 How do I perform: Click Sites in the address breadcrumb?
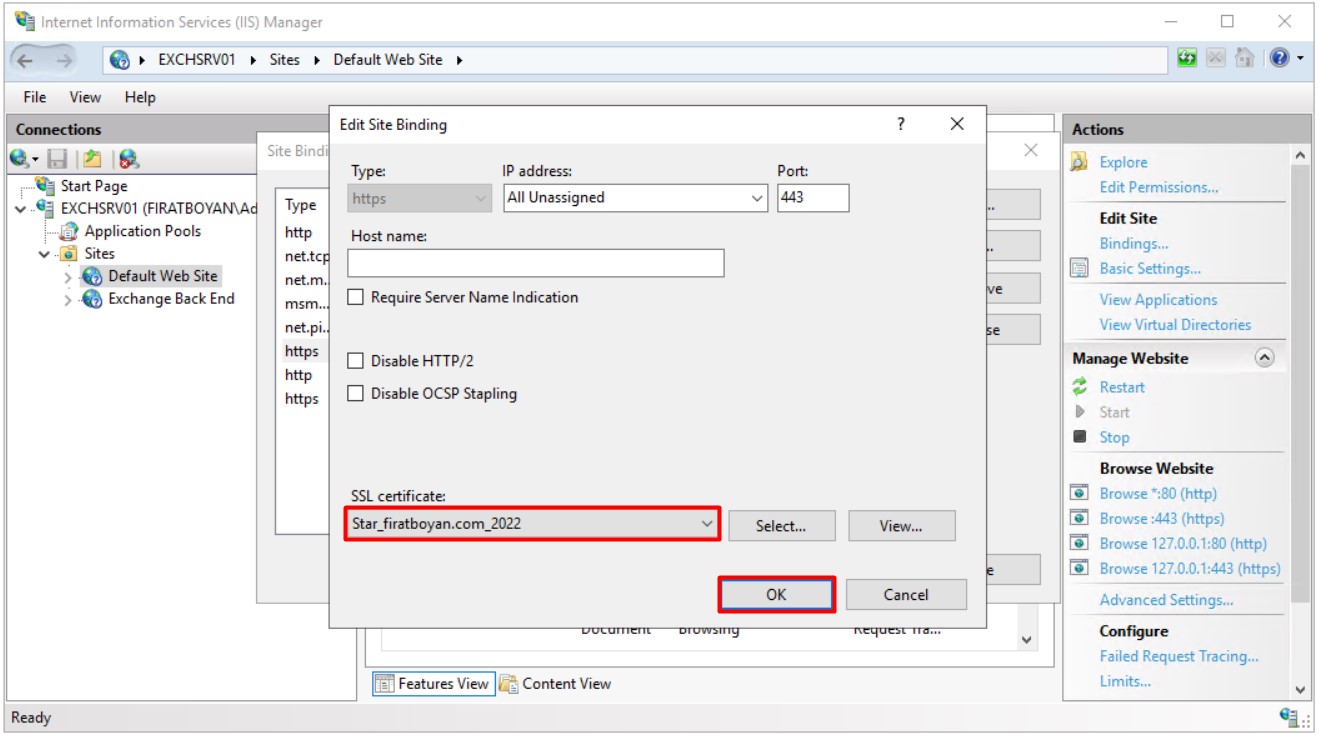click(284, 59)
